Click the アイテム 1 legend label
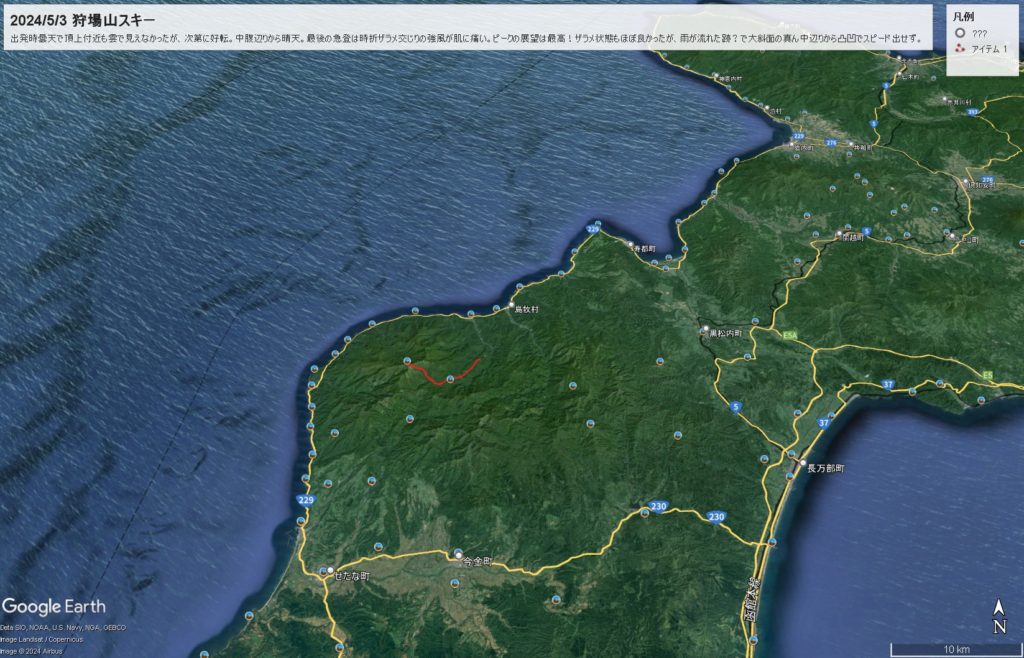Image resolution: width=1024 pixels, height=658 pixels. [x=990, y=49]
